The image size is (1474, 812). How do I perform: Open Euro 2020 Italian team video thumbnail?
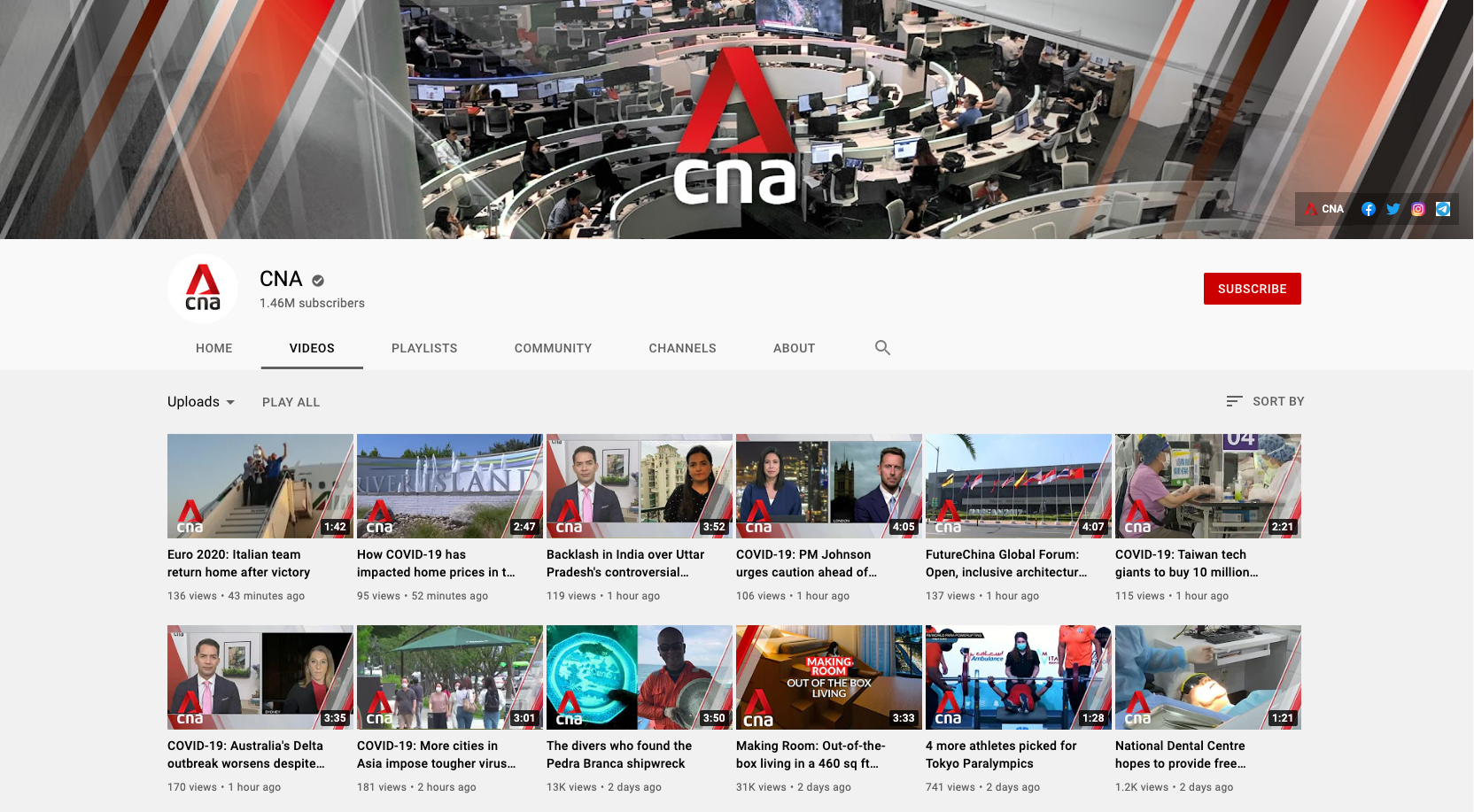point(260,486)
